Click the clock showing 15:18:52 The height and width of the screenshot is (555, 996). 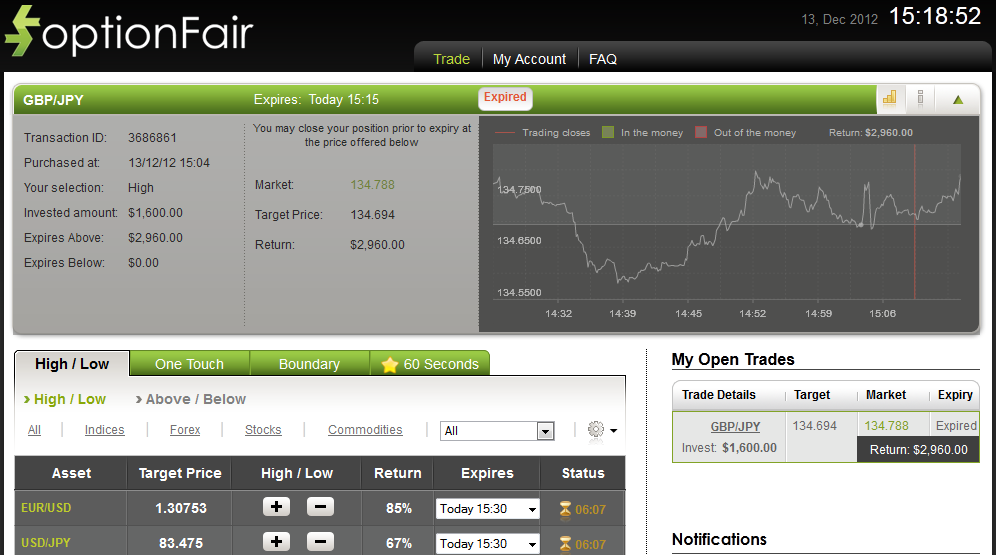(x=935, y=16)
